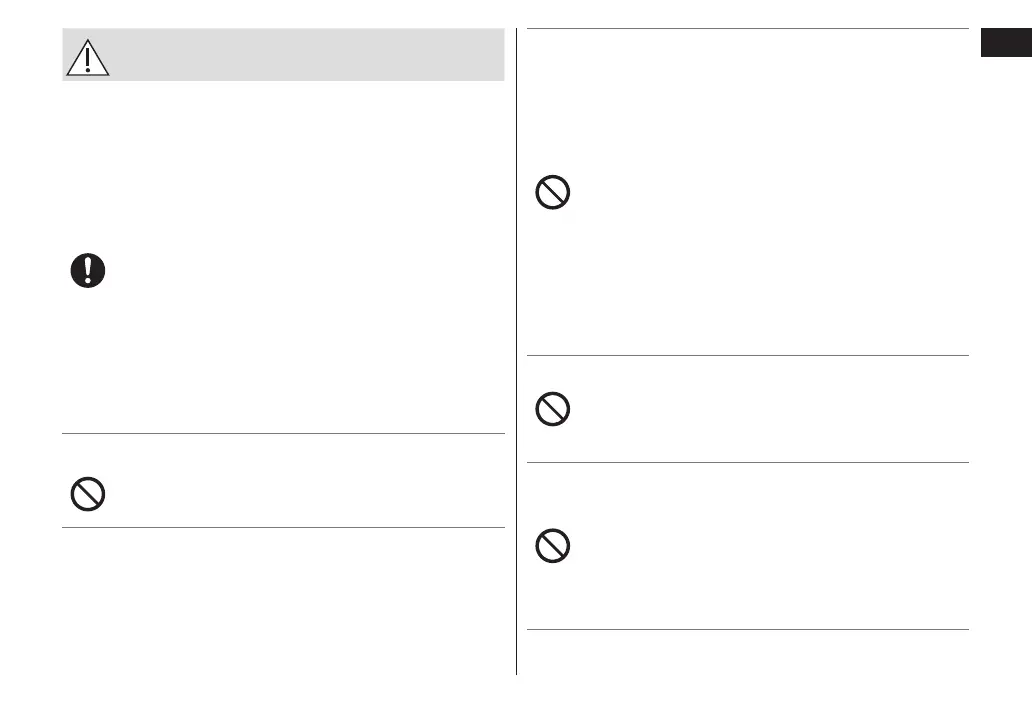Click the vertical divider between the two columns

pyautogui.click(x=517, y=350)
